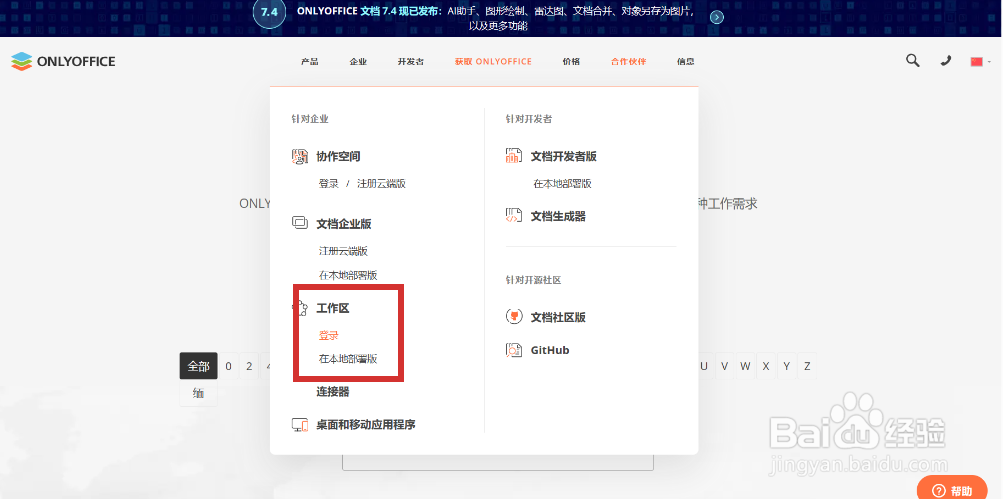Screen dimensions: 1003x499
Task: Click the 协作空间 heading link
Action: coord(338,156)
